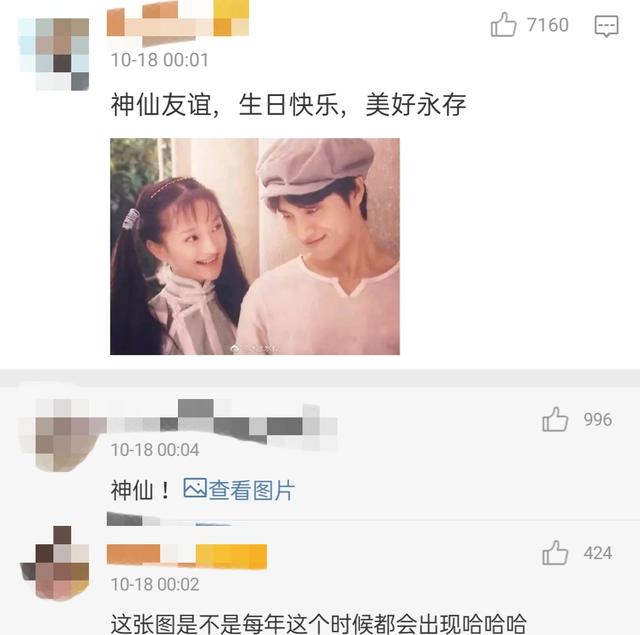The image size is (640, 635).
Task: Select the reply text 神仙!
Action: (x=141, y=490)
